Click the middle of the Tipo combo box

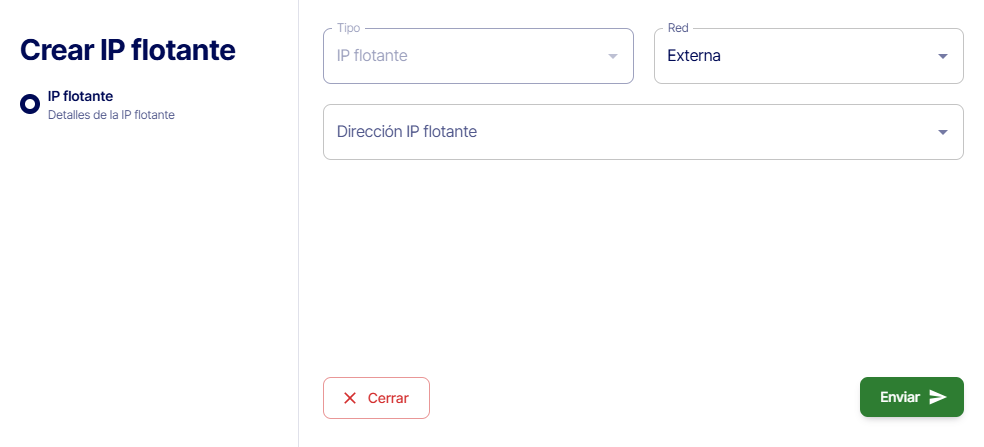click(x=478, y=56)
